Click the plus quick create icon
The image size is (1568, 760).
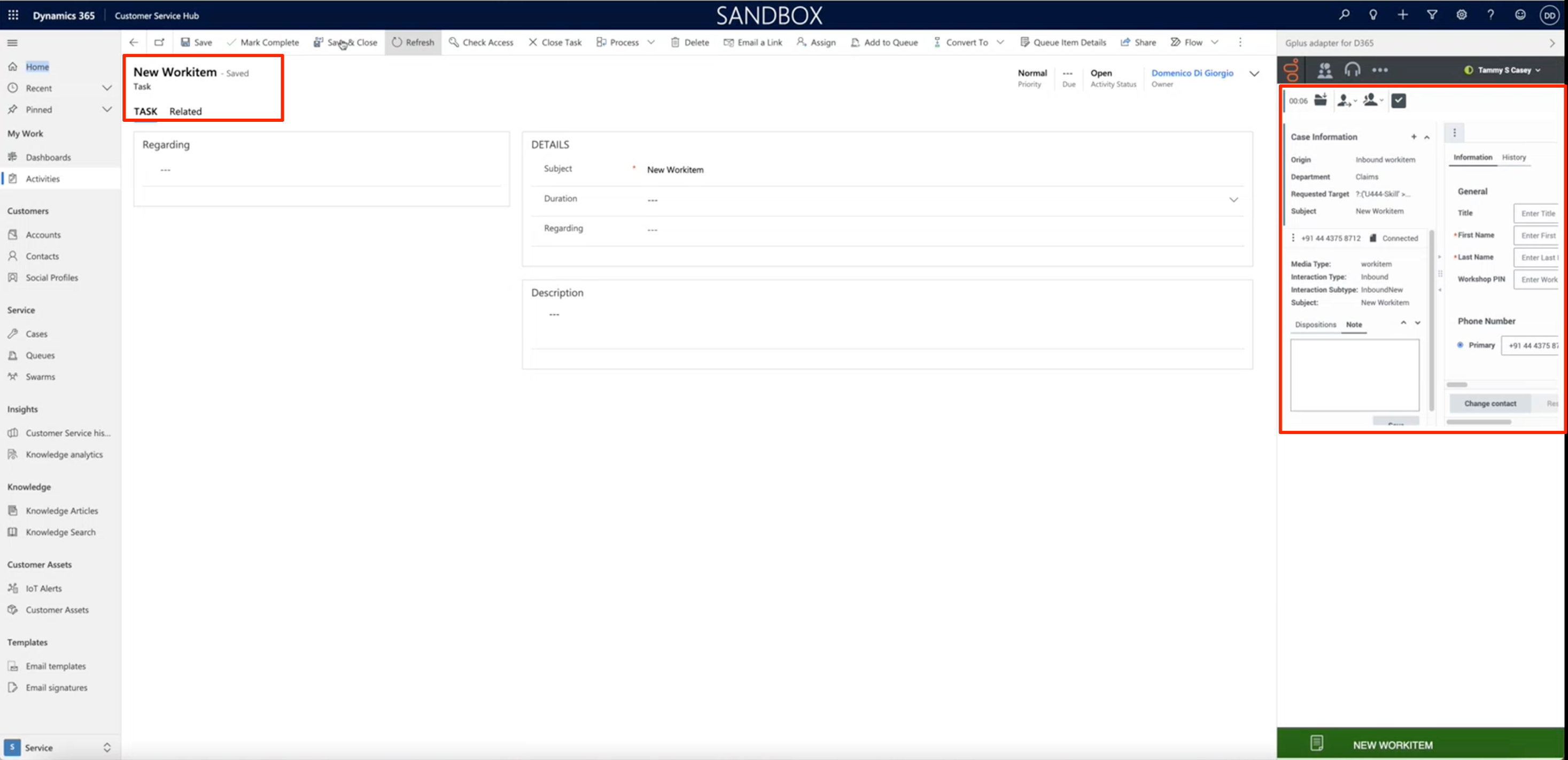(1402, 15)
